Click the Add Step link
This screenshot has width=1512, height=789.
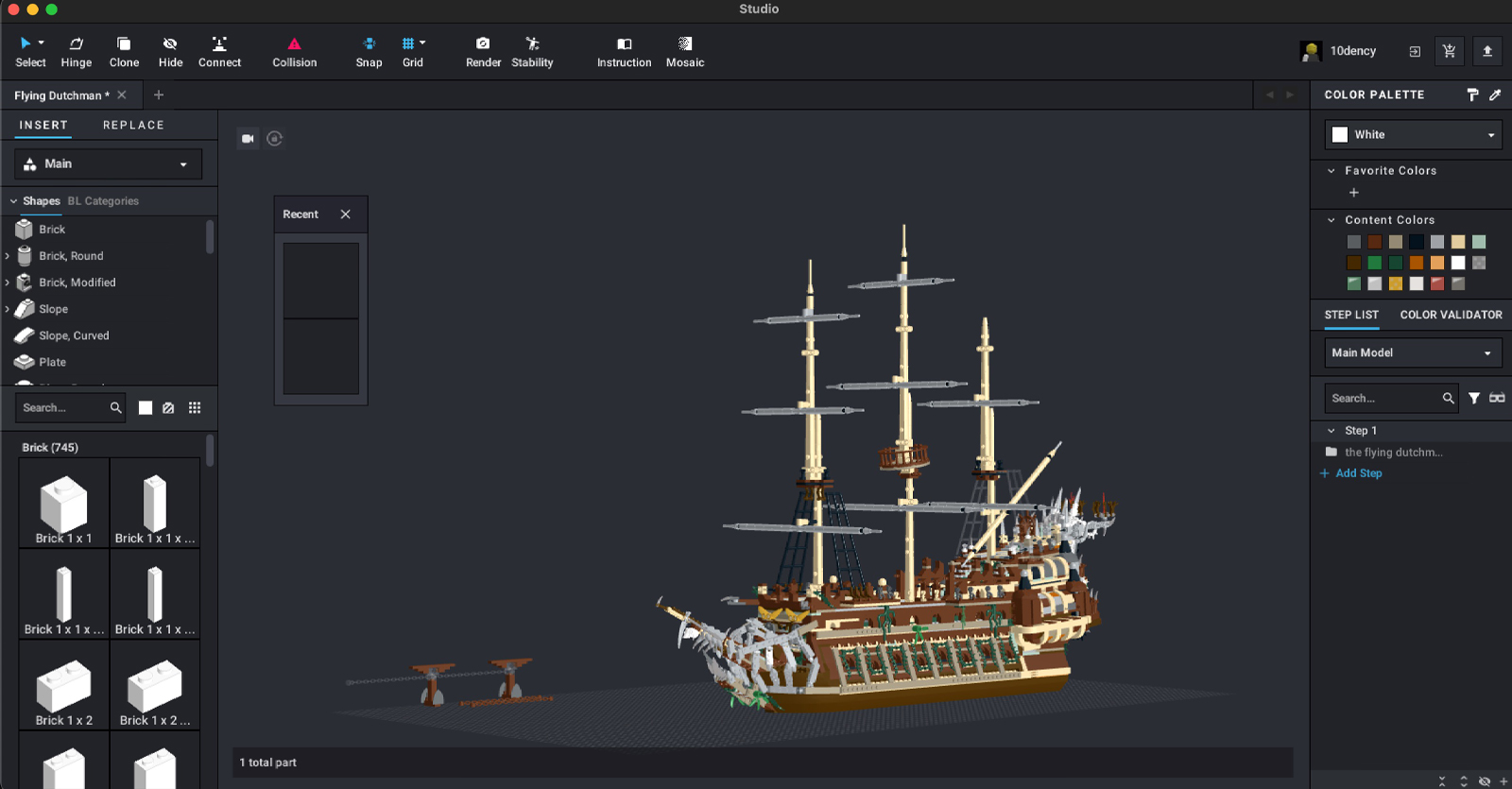click(x=1358, y=473)
